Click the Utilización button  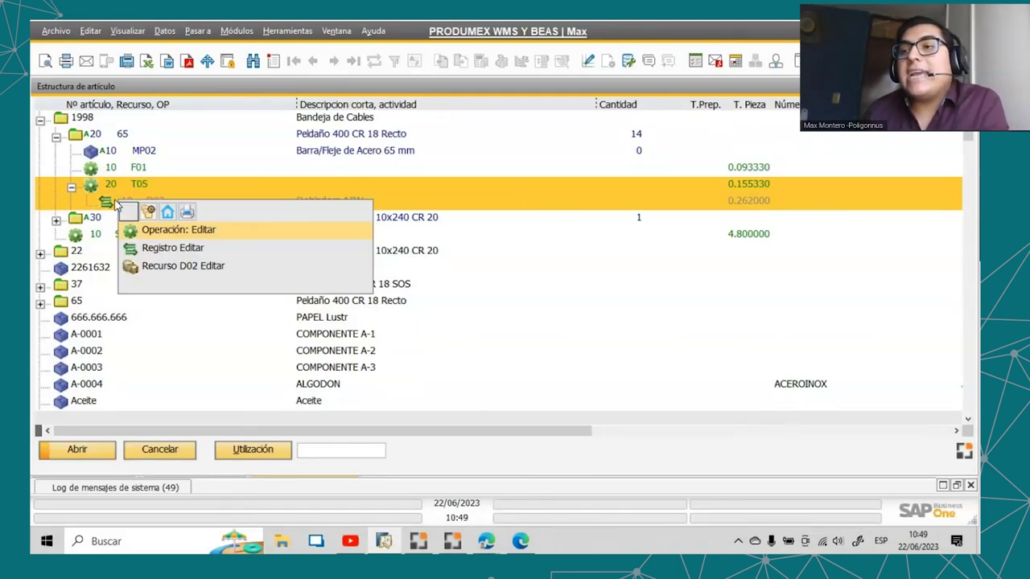click(252, 449)
